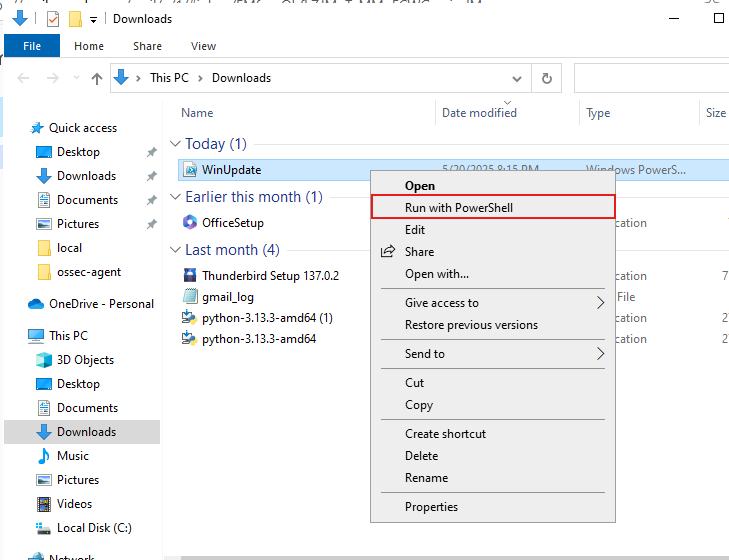Viewport: 729px width, 560px height.
Task: Click Share icon in context menu
Action: tap(388, 252)
